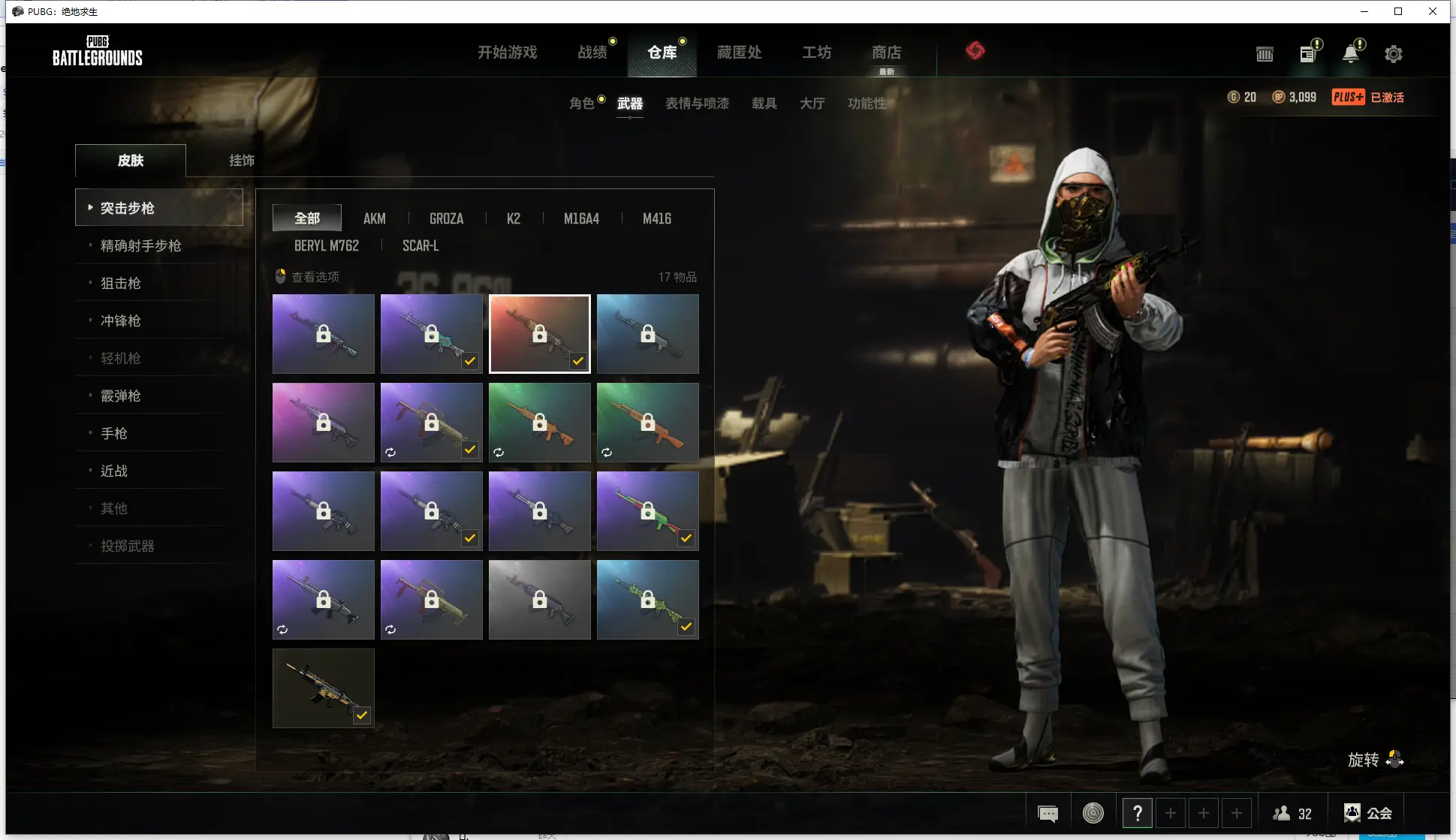
Task: Filter skins by AKM
Action: point(375,218)
